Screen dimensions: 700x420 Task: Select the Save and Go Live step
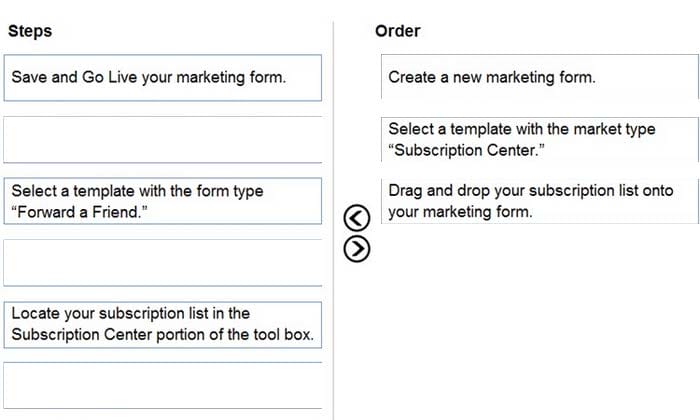(x=162, y=78)
